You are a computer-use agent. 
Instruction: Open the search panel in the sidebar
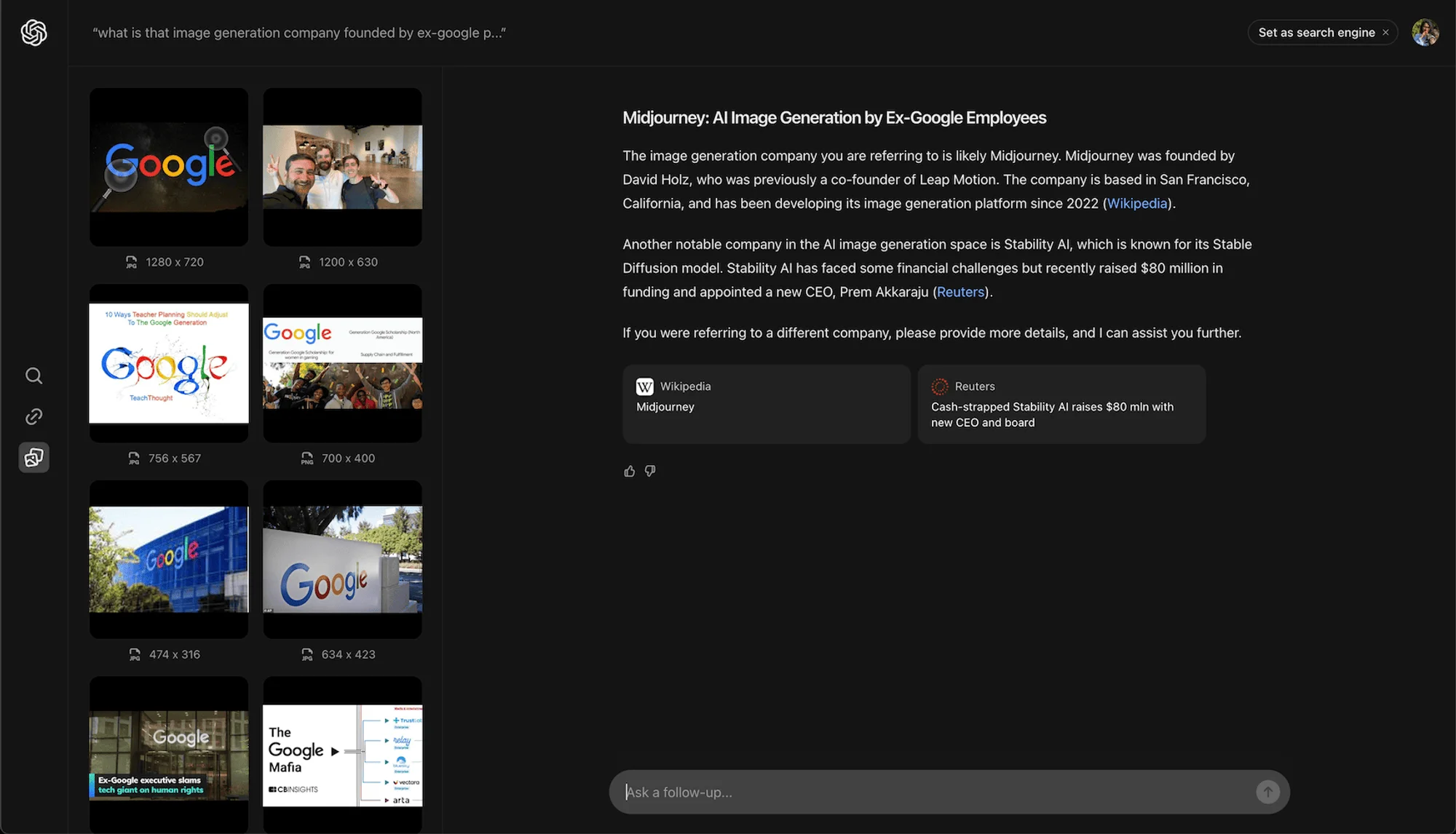33,376
